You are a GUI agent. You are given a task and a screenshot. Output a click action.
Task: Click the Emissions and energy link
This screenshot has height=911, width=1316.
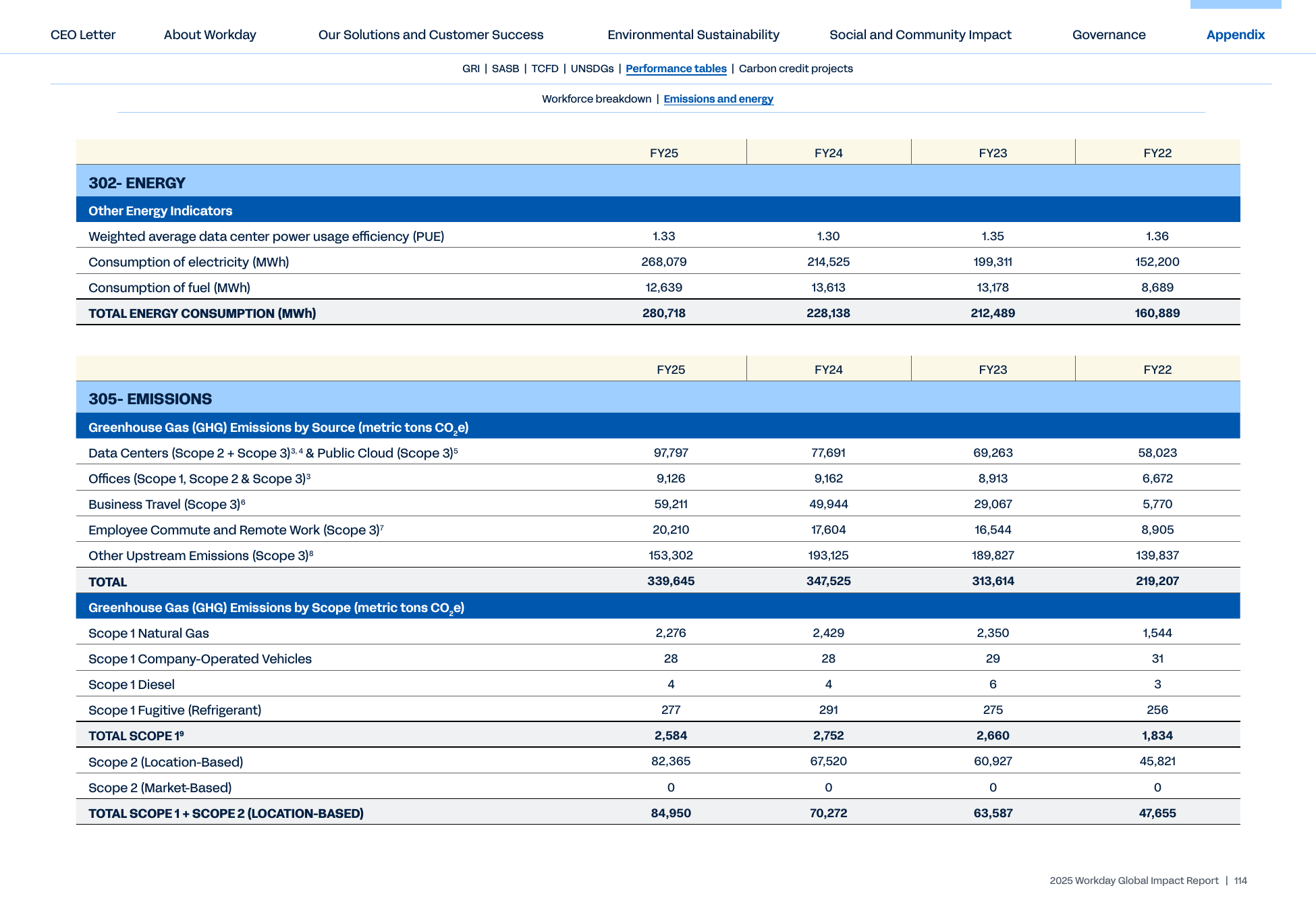pyautogui.click(x=718, y=99)
